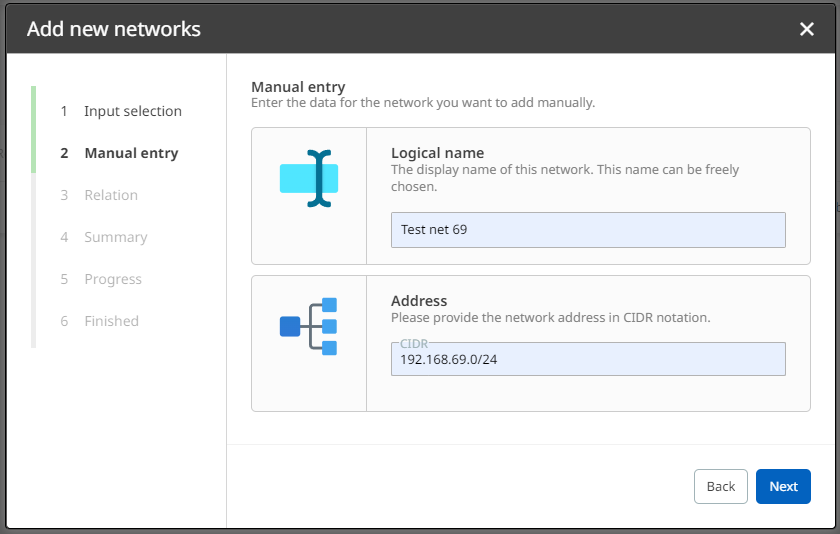Focus the Logical name input field

588,230
